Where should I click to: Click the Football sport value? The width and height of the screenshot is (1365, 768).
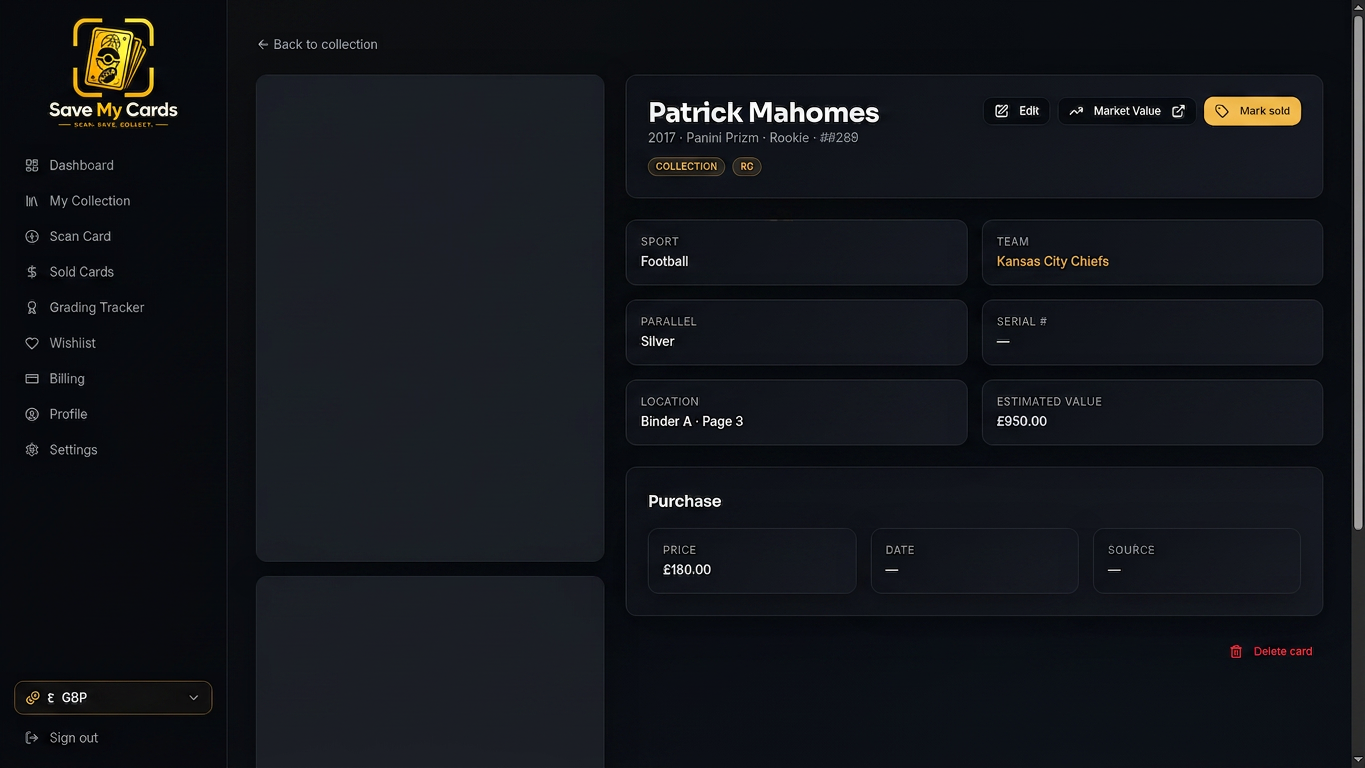click(x=665, y=261)
